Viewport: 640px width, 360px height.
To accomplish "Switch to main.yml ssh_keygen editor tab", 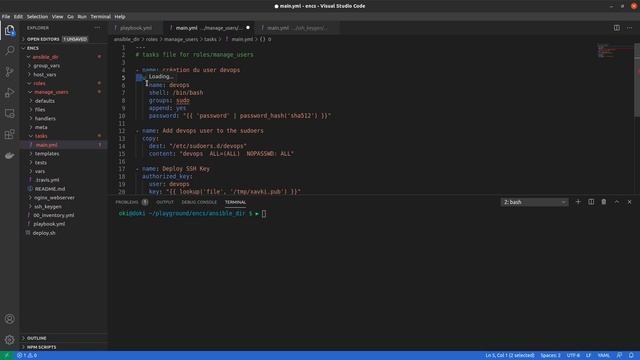I will point(297,28).
